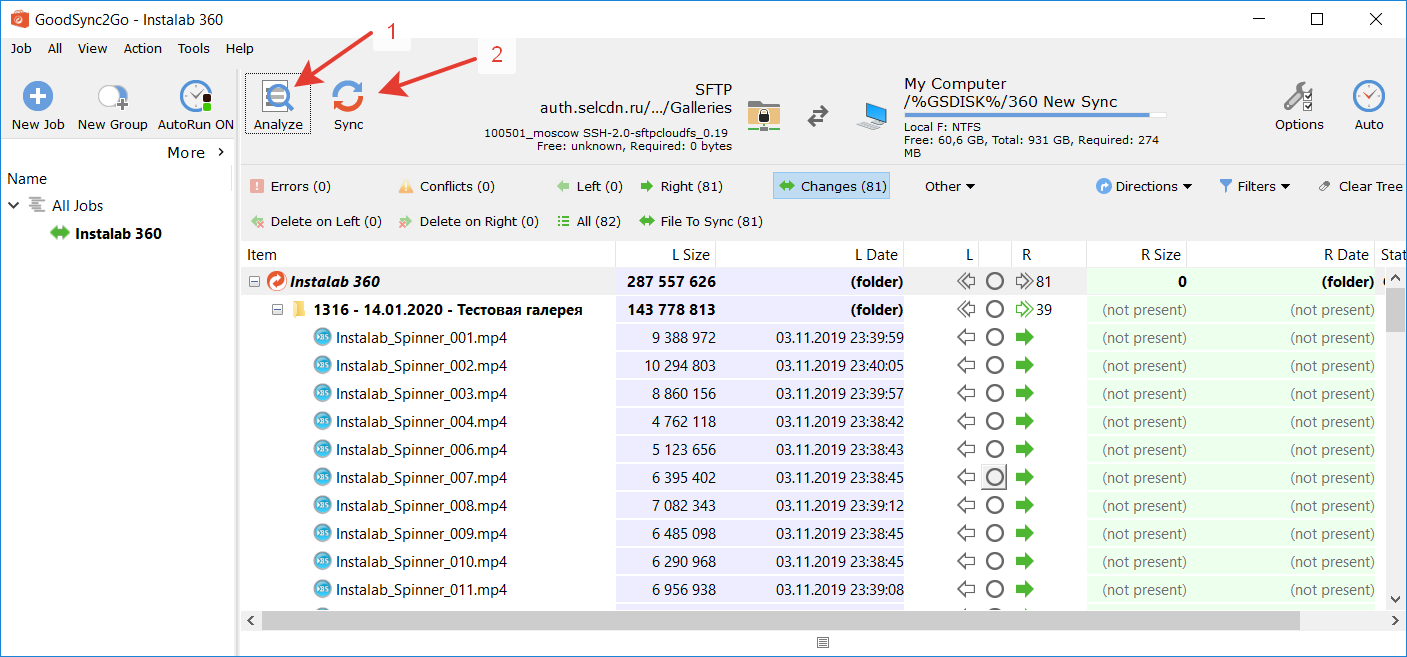The width and height of the screenshot is (1407, 657).
Task: Click the right path /%GSDISK%/360 New Sync
Action: [x=1011, y=102]
